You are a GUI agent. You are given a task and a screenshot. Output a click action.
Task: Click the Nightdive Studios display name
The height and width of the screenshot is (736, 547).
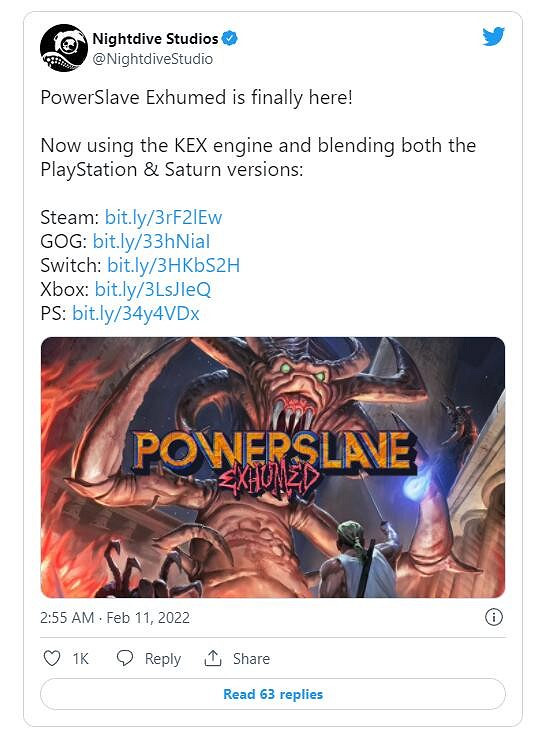[155, 38]
